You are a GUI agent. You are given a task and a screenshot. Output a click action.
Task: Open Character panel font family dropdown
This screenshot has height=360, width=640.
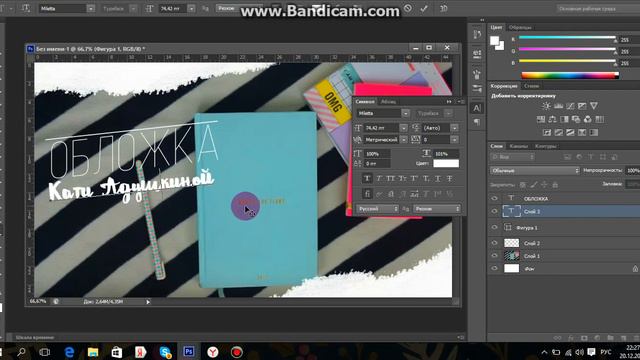tap(405, 113)
